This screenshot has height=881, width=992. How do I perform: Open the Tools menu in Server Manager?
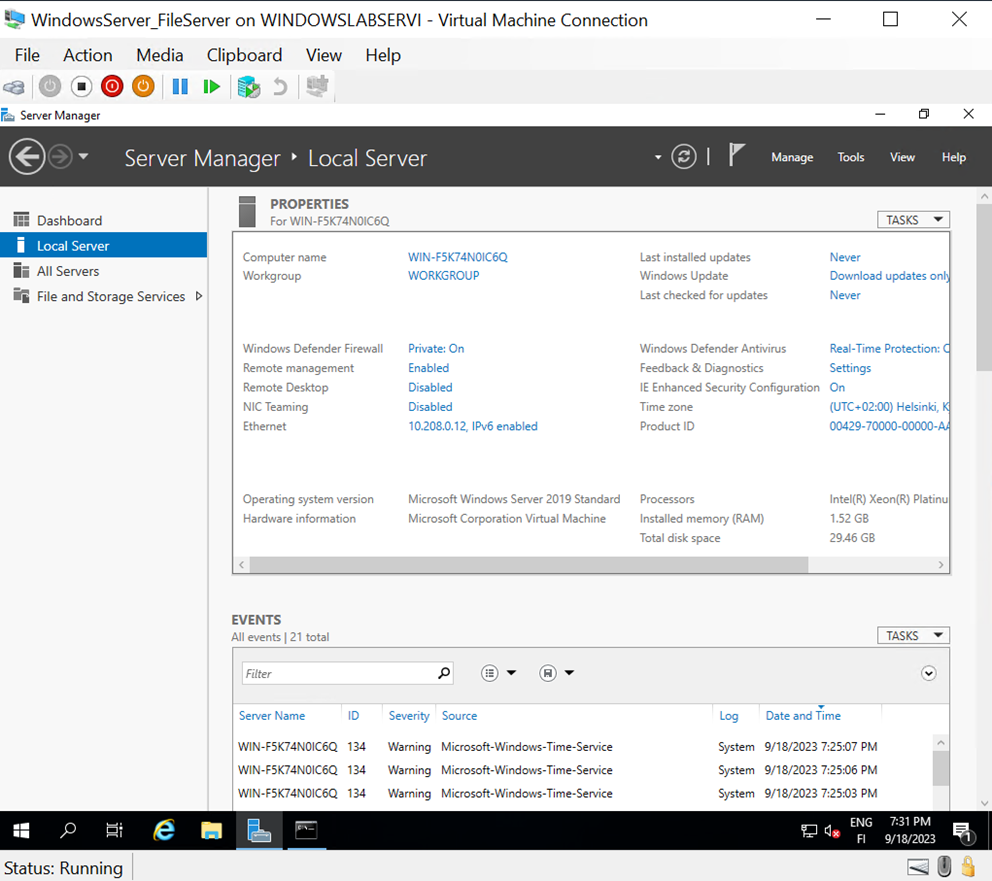tap(850, 157)
